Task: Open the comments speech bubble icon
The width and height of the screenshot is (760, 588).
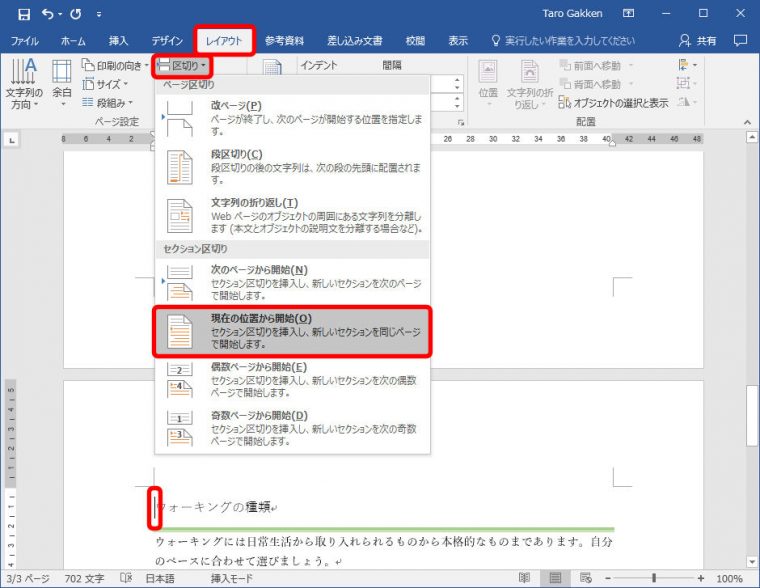Action: tap(740, 40)
